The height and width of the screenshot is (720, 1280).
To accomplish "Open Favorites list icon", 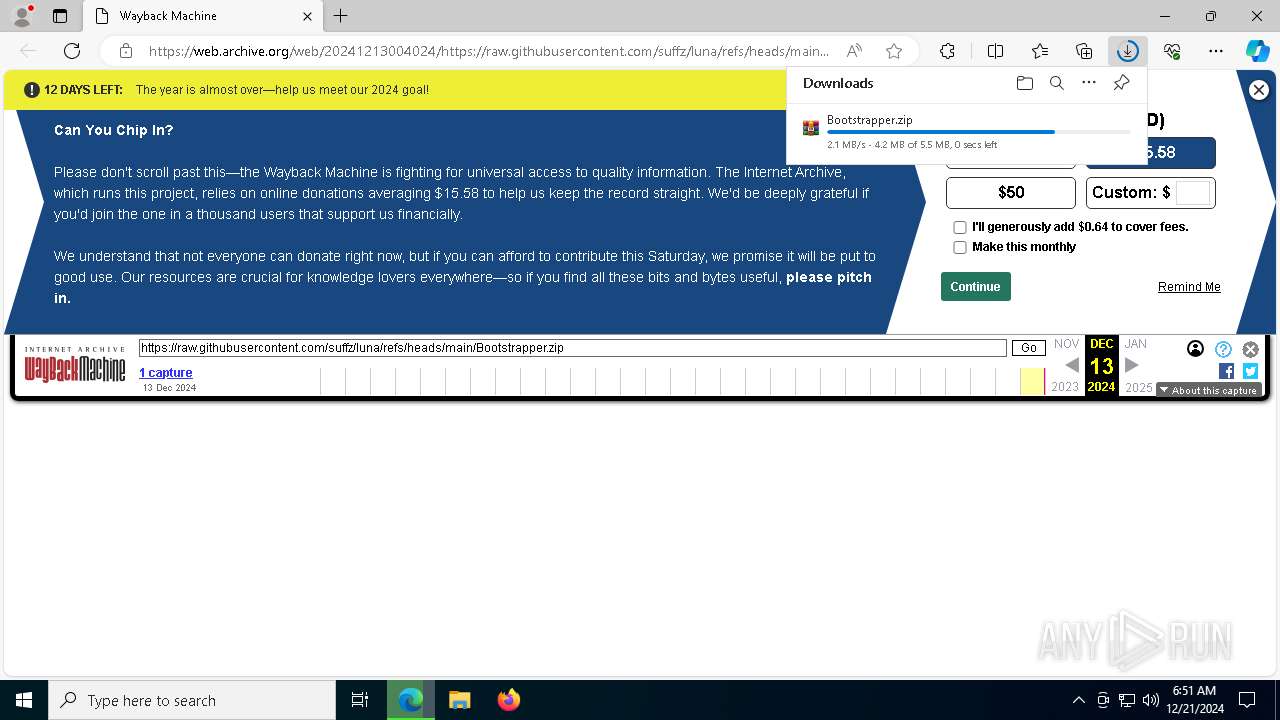I will [x=1040, y=51].
